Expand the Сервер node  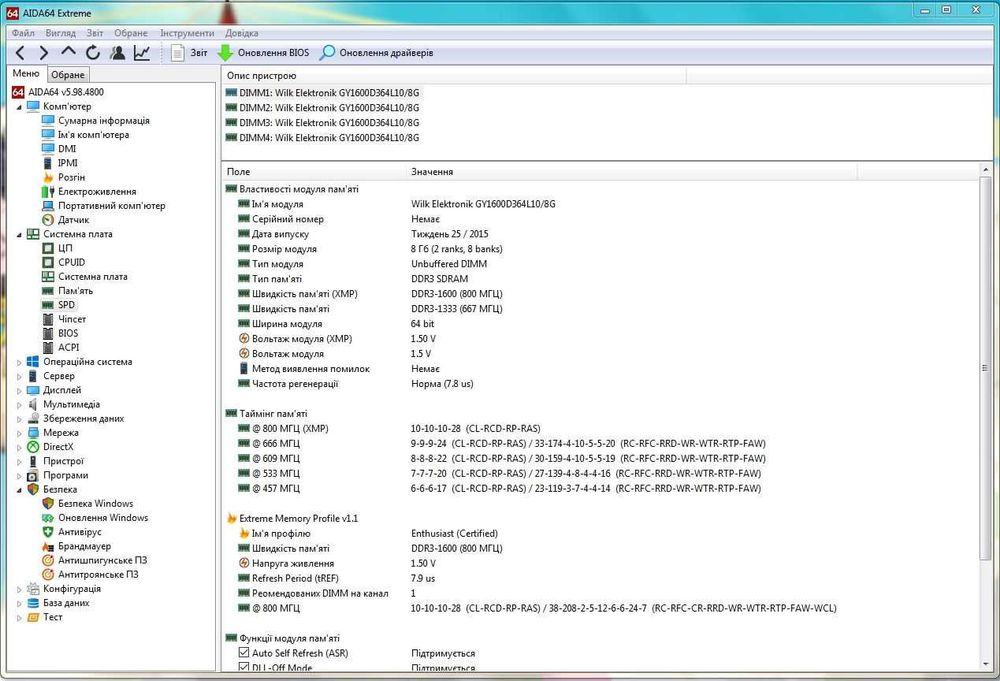coord(18,376)
